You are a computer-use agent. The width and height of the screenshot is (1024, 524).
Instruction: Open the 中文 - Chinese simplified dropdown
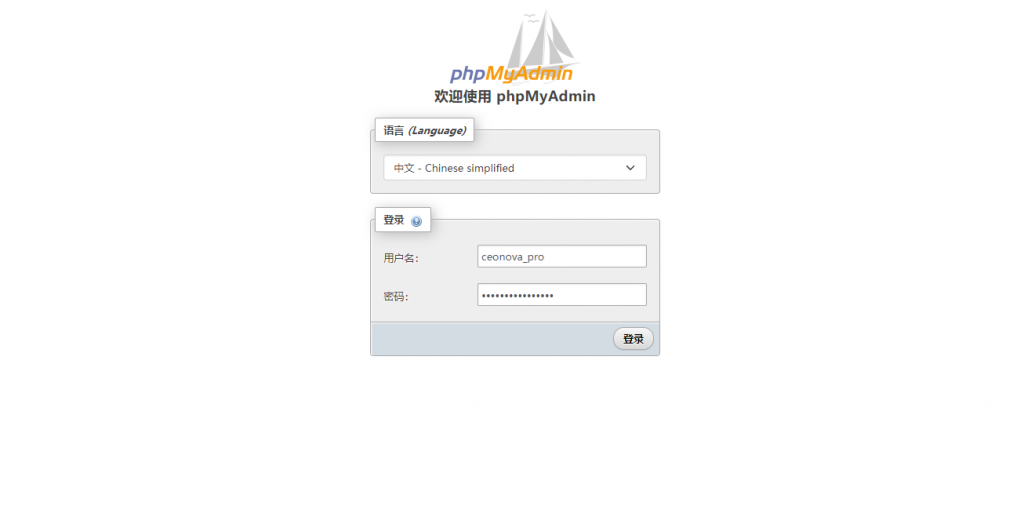[x=515, y=168]
